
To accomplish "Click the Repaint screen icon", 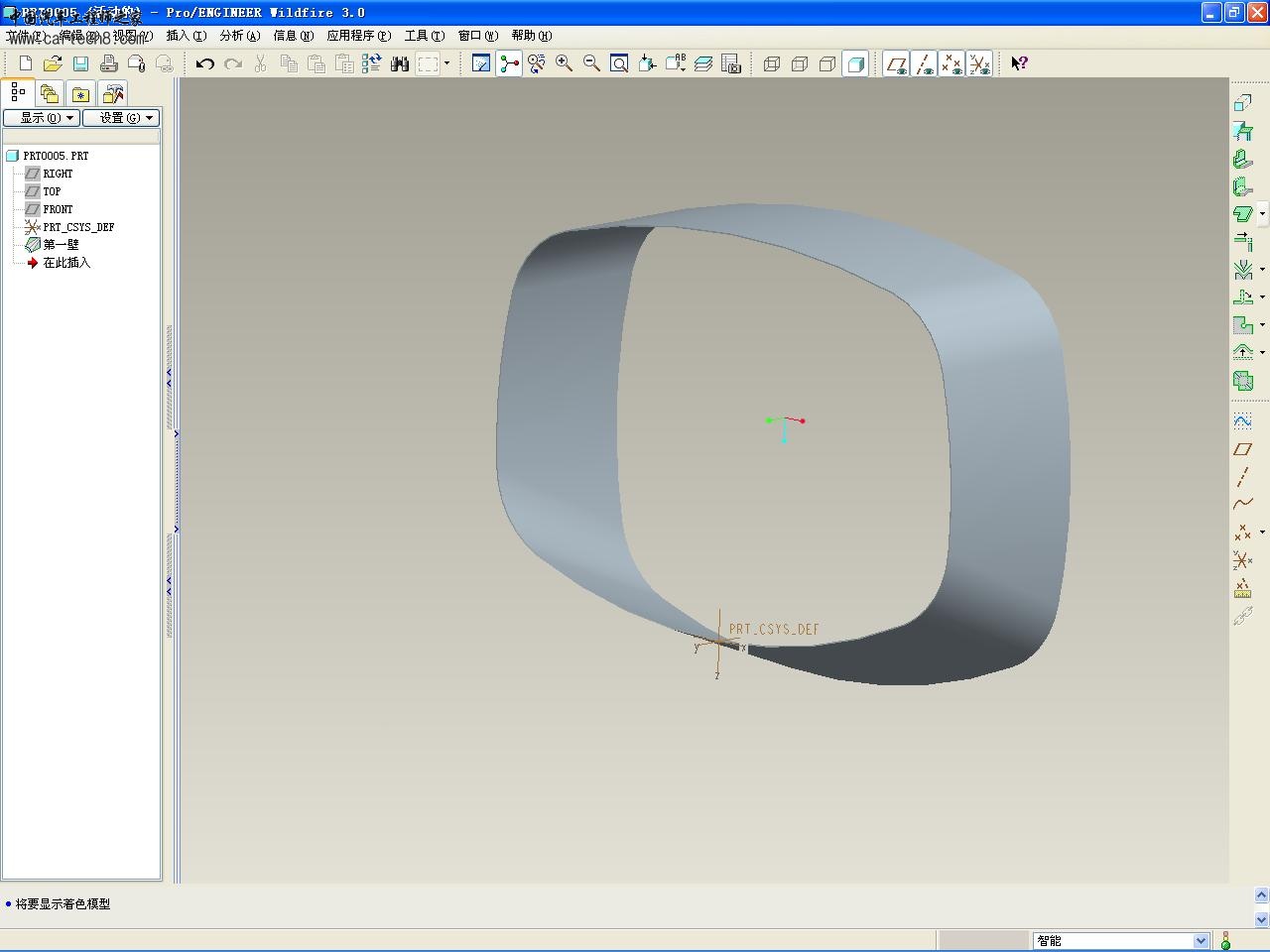I will [x=481, y=63].
